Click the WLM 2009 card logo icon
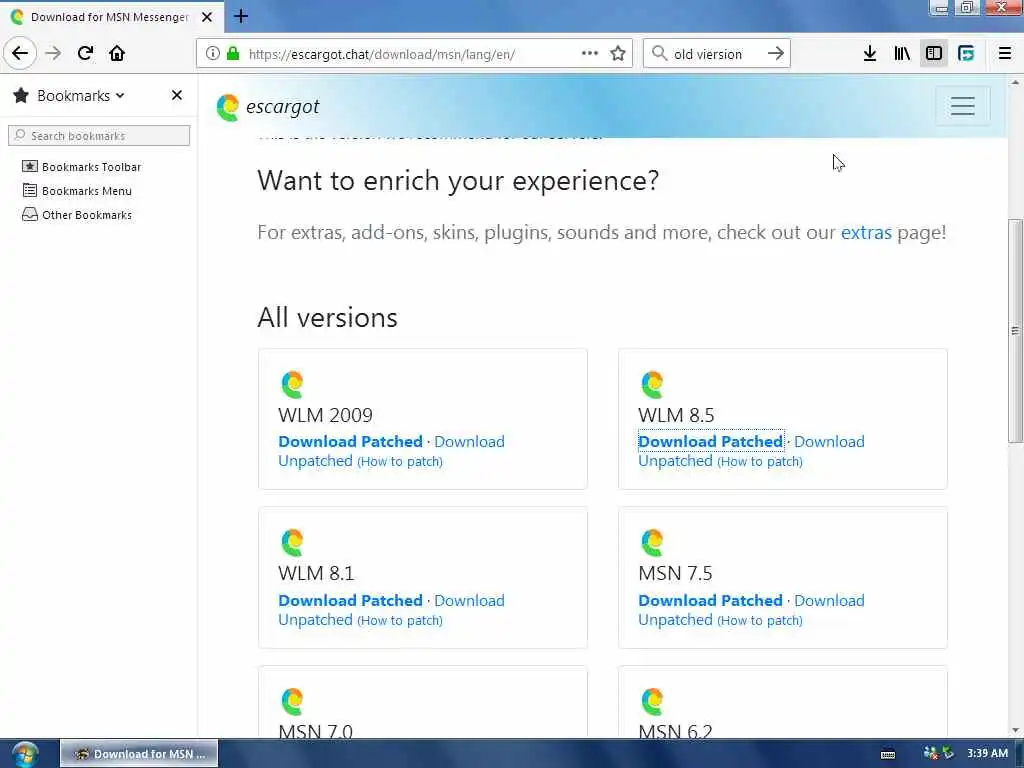1024x768 pixels. pos(292,384)
